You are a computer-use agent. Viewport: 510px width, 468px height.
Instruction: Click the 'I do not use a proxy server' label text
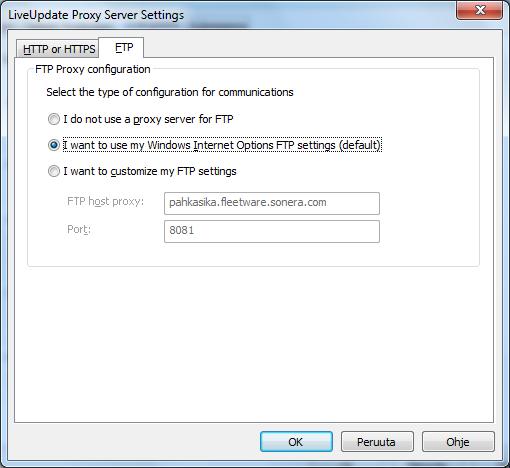click(148, 119)
